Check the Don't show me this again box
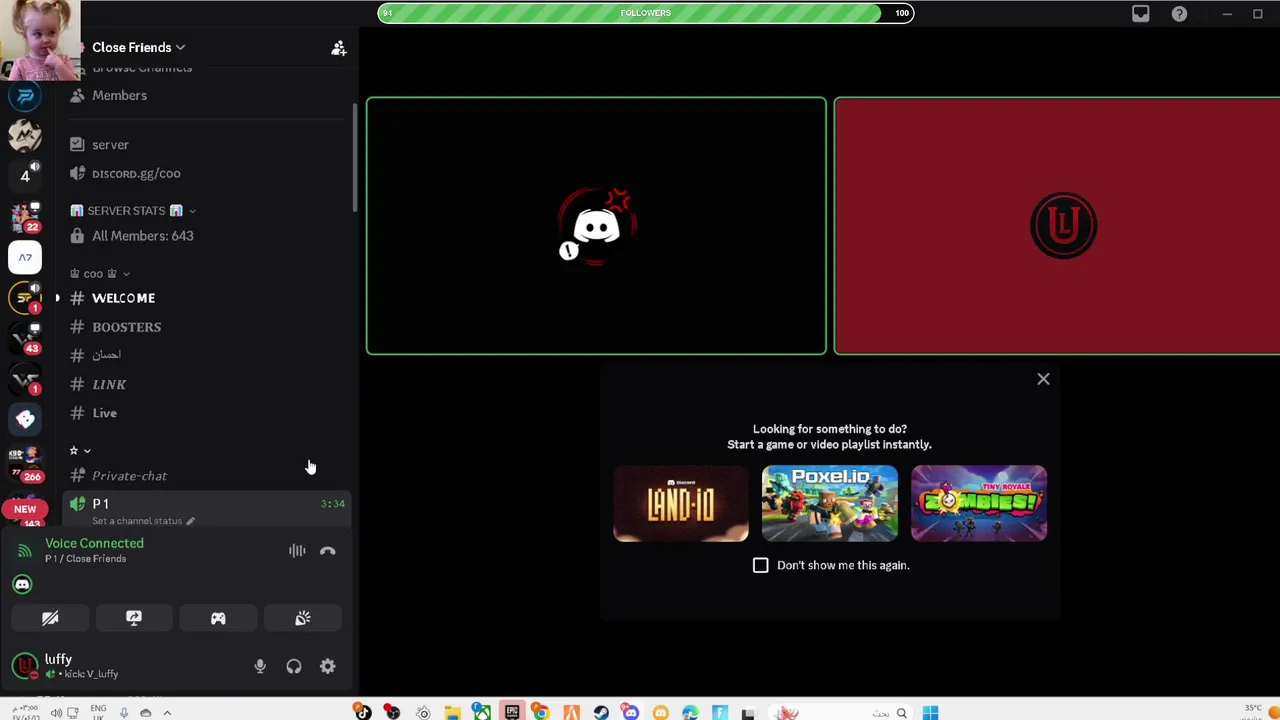 (761, 565)
